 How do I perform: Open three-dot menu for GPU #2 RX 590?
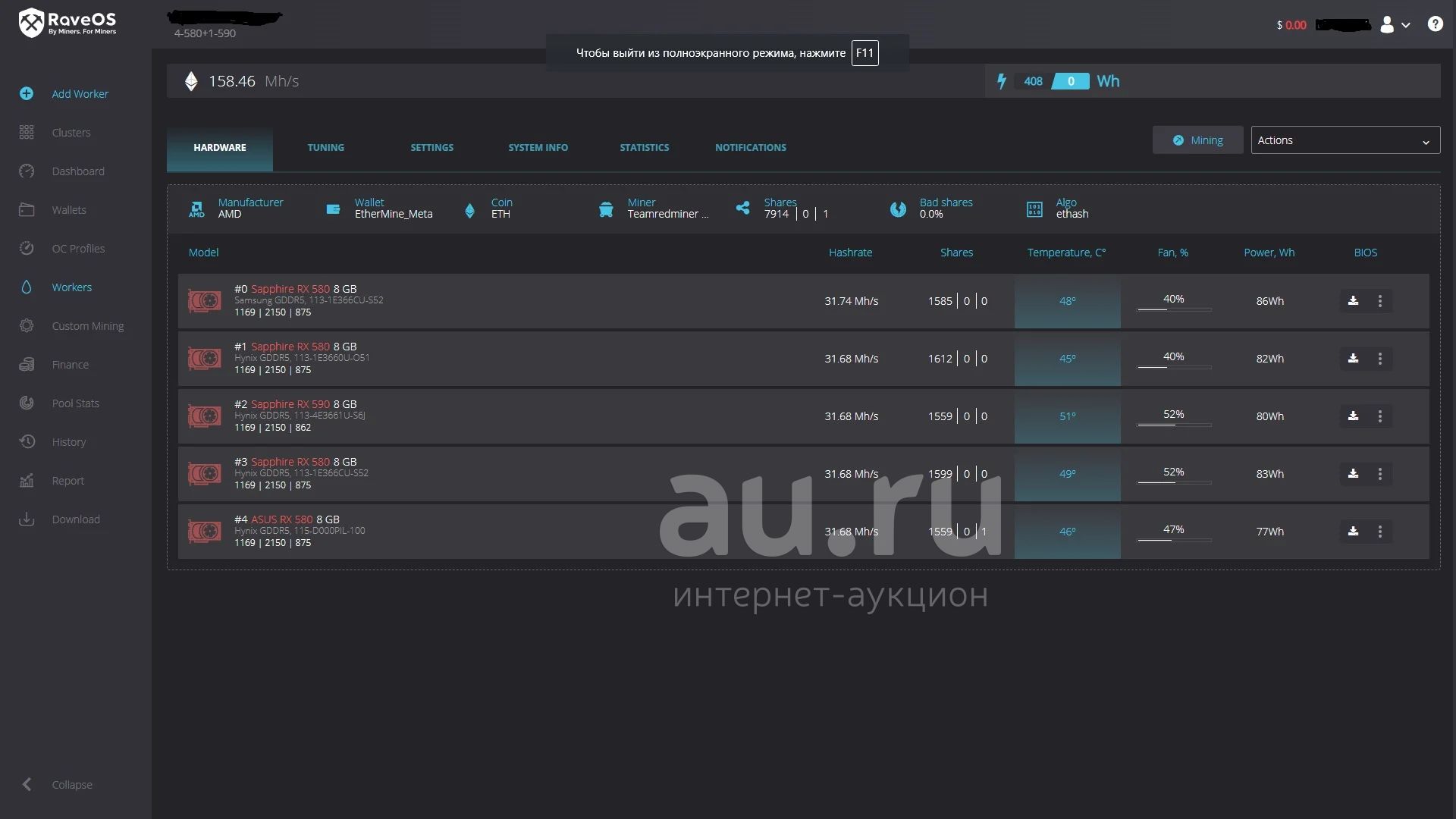tap(1380, 416)
